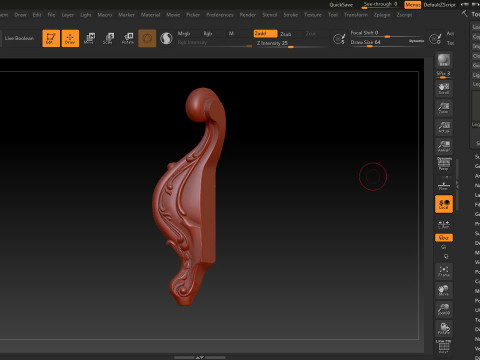
Task: Click the sculptris pro swirl icon
Action: pos(166,38)
